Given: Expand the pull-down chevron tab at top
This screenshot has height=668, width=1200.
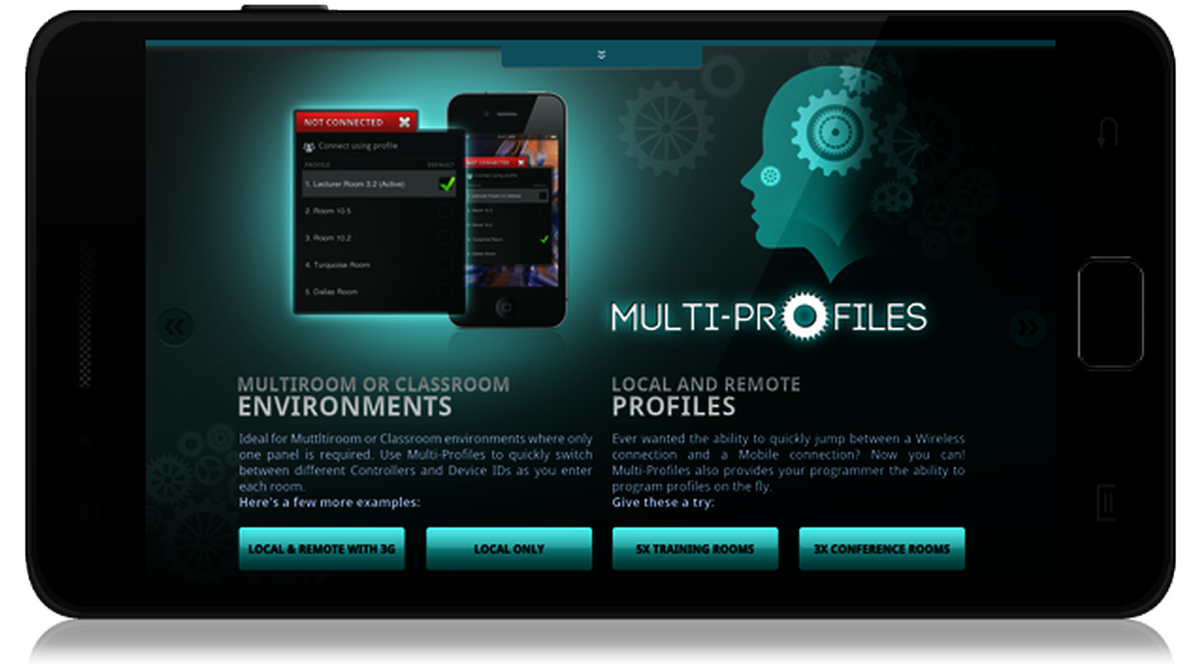Looking at the screenshot, I should (601, 55).
